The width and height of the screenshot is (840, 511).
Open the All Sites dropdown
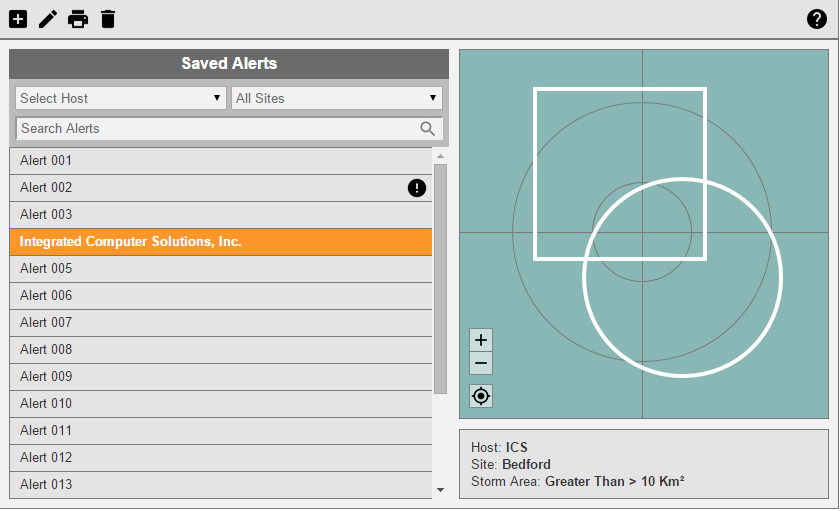point(337,98)
